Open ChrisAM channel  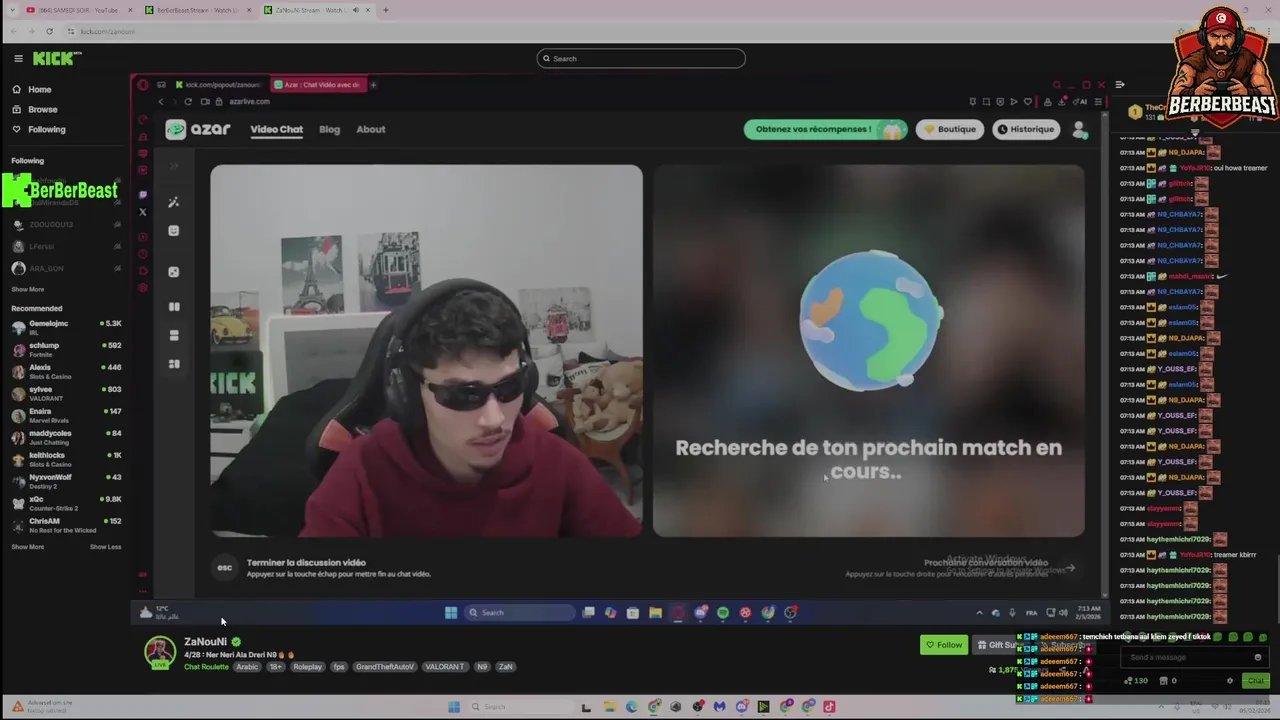[65, 524]
